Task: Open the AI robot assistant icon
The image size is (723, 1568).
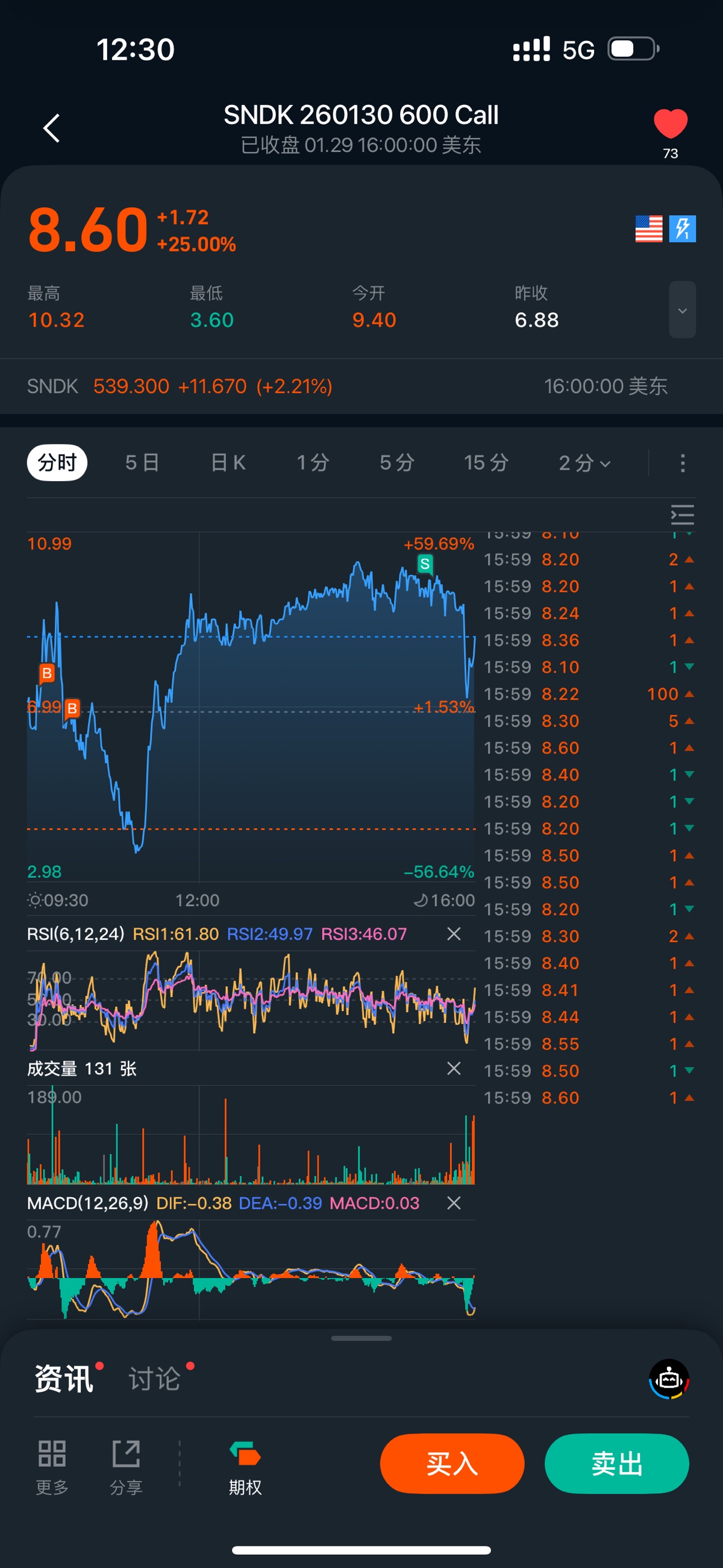Action: tap(669, 1379)
